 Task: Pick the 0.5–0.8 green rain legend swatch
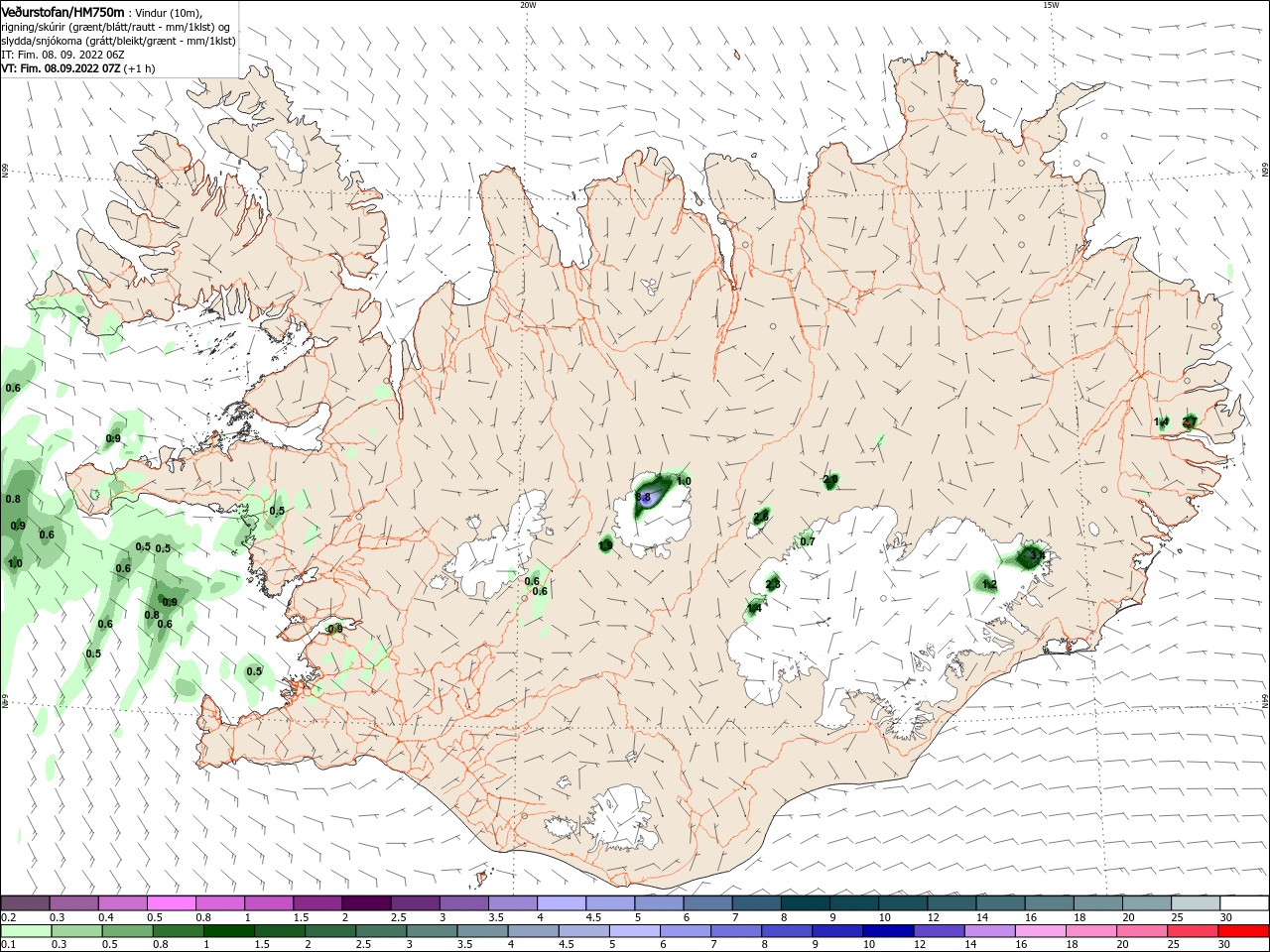pos(128,931)
